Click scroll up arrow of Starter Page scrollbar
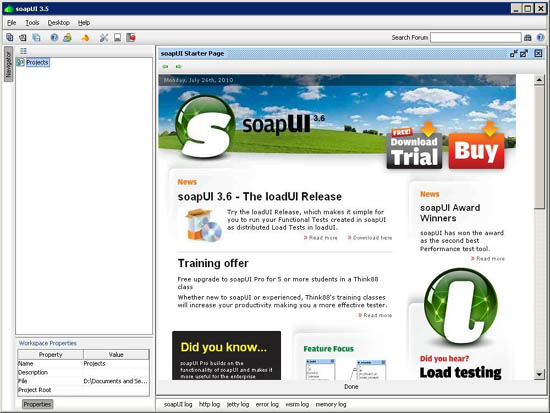 (539, 80)
